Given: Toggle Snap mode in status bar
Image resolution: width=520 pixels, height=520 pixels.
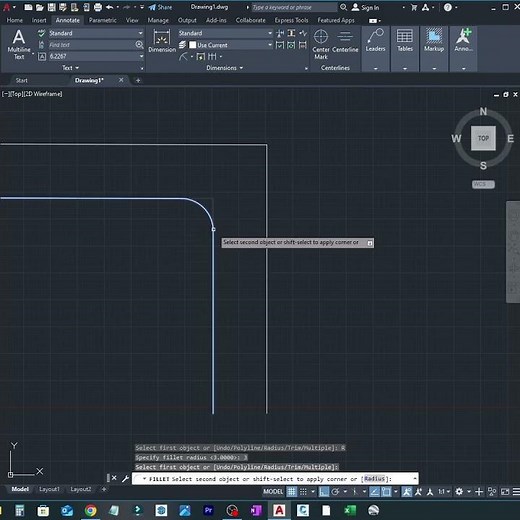Looking at the screenshot, I should coord(303,492).
